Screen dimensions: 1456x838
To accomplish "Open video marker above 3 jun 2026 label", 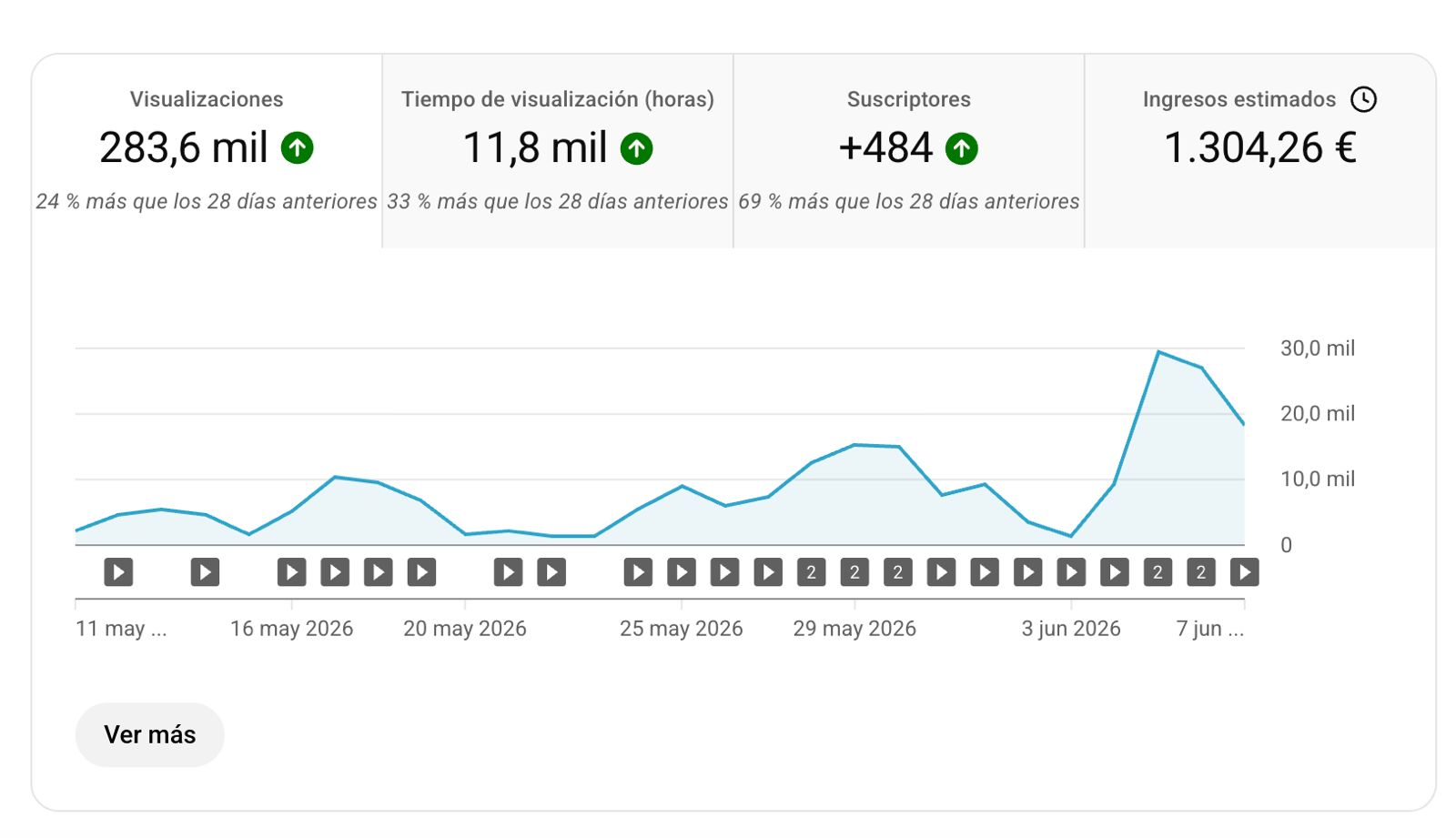I will [1071, 572].
